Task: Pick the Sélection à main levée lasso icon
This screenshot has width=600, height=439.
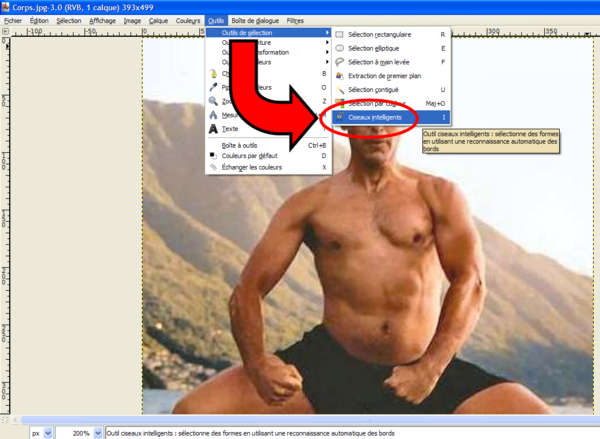Action: [x=339, y=62]
